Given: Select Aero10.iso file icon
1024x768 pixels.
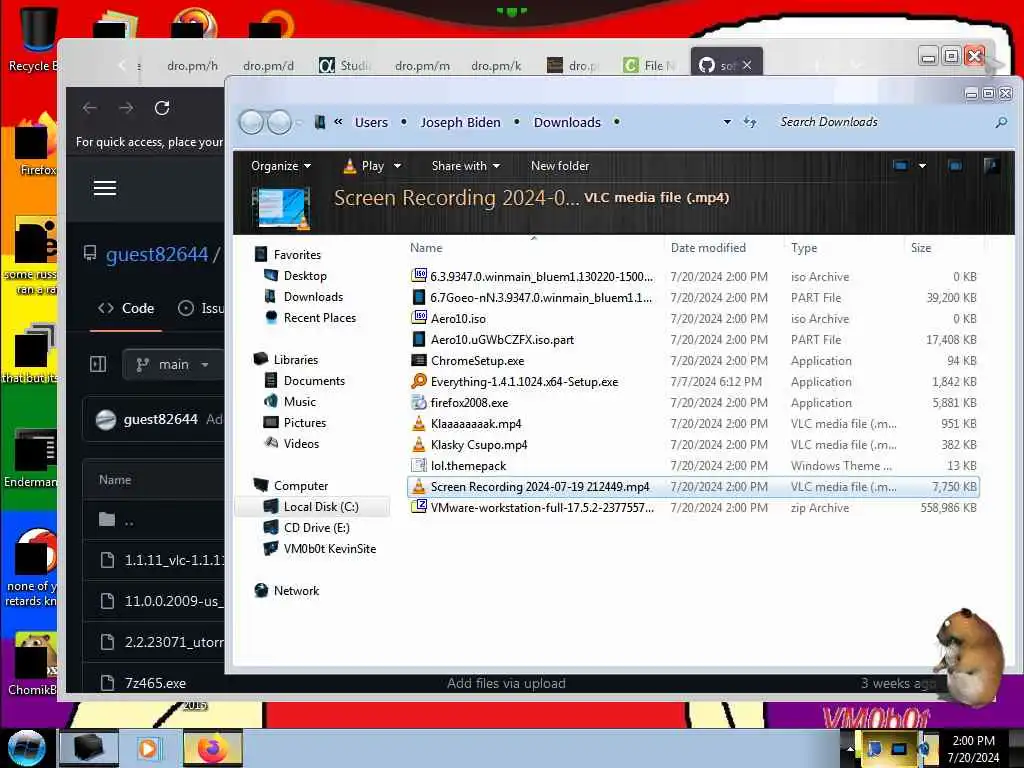Looking at the screenshot, I should click(x=419, y=318).
